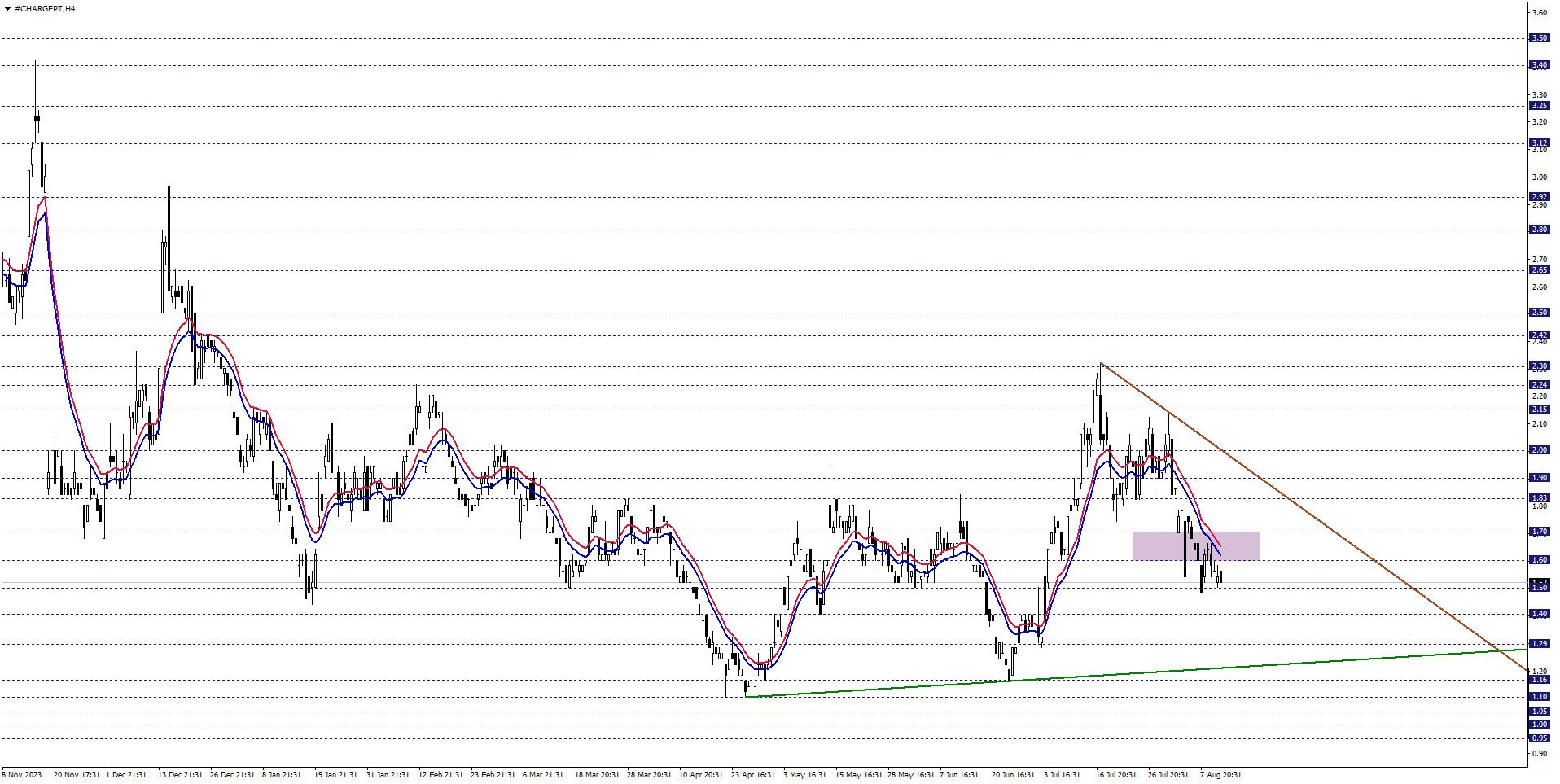Image resolution: width=1560 pixels, height=784 pixels.
Task: Click the 23 Apr 16:31 date label
Action: [x=753, y=775]
